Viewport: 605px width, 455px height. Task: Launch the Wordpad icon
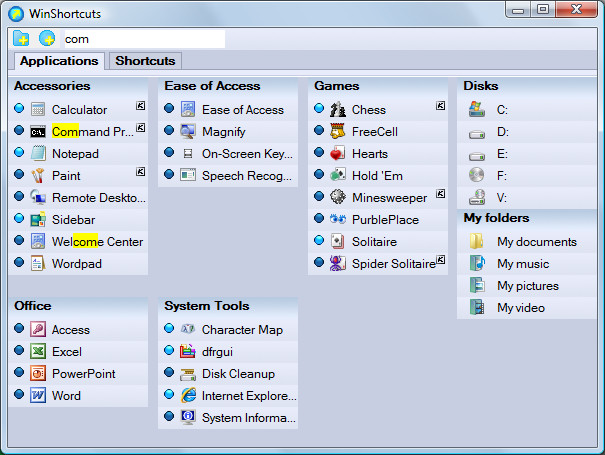click(38, 263)
